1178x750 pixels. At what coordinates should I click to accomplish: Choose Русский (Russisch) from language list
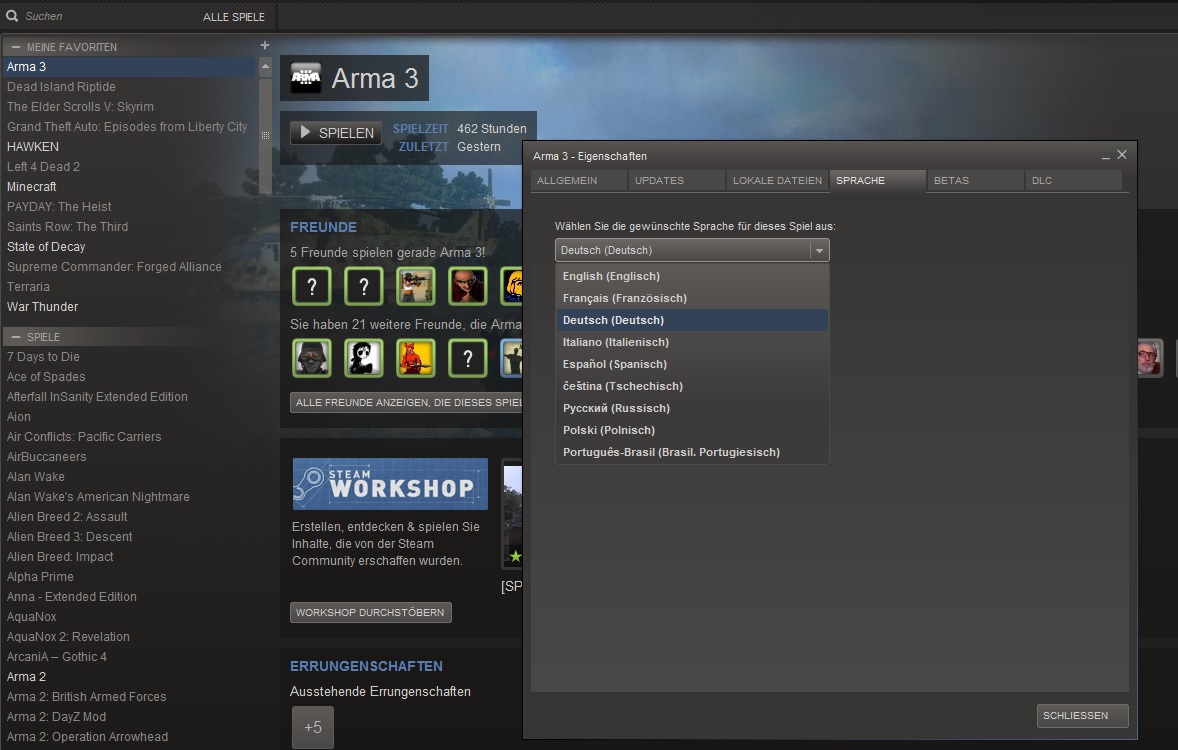click(x=692, y=408)
